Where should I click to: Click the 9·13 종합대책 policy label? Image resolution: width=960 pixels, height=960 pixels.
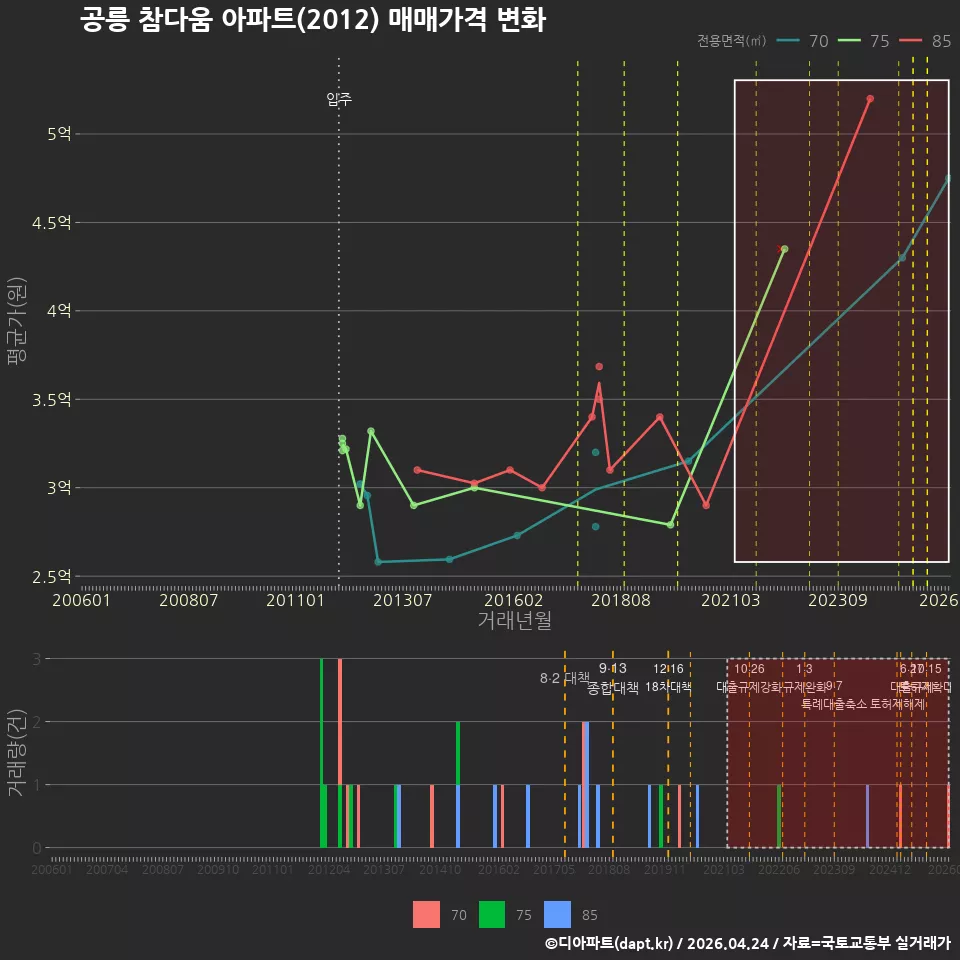612,678
